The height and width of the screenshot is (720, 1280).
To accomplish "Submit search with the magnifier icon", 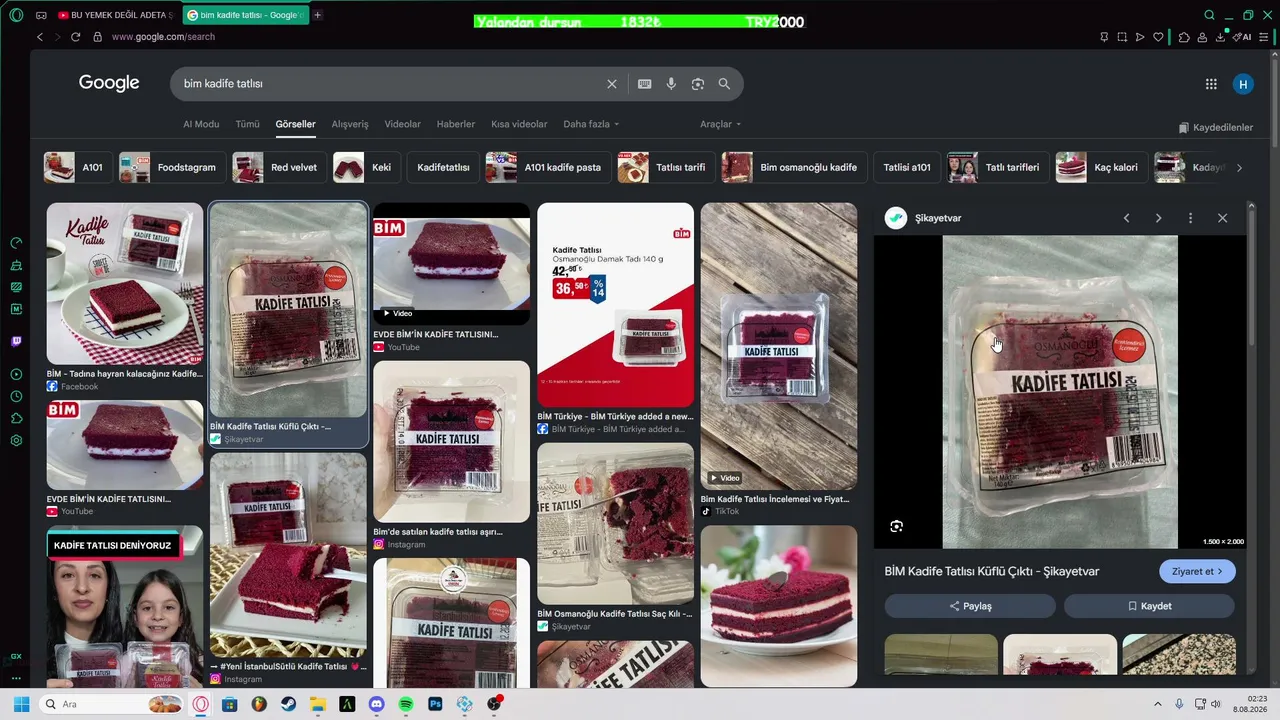I will pos(724,84).
